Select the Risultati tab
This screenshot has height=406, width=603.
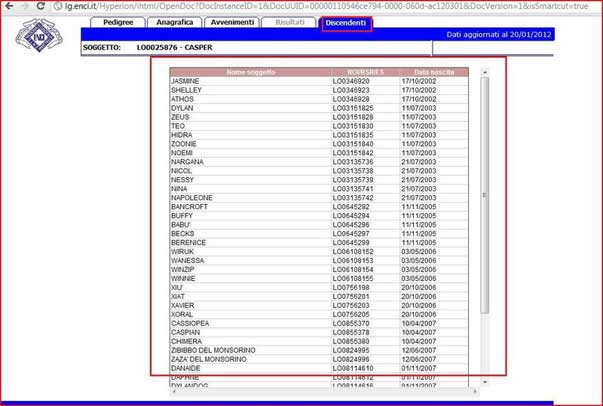pos(291,22)
